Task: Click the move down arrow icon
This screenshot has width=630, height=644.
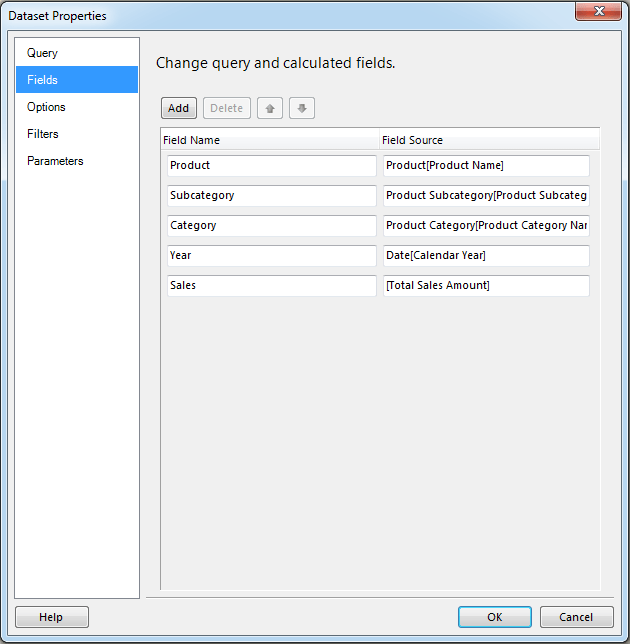Action: (302, 108)
